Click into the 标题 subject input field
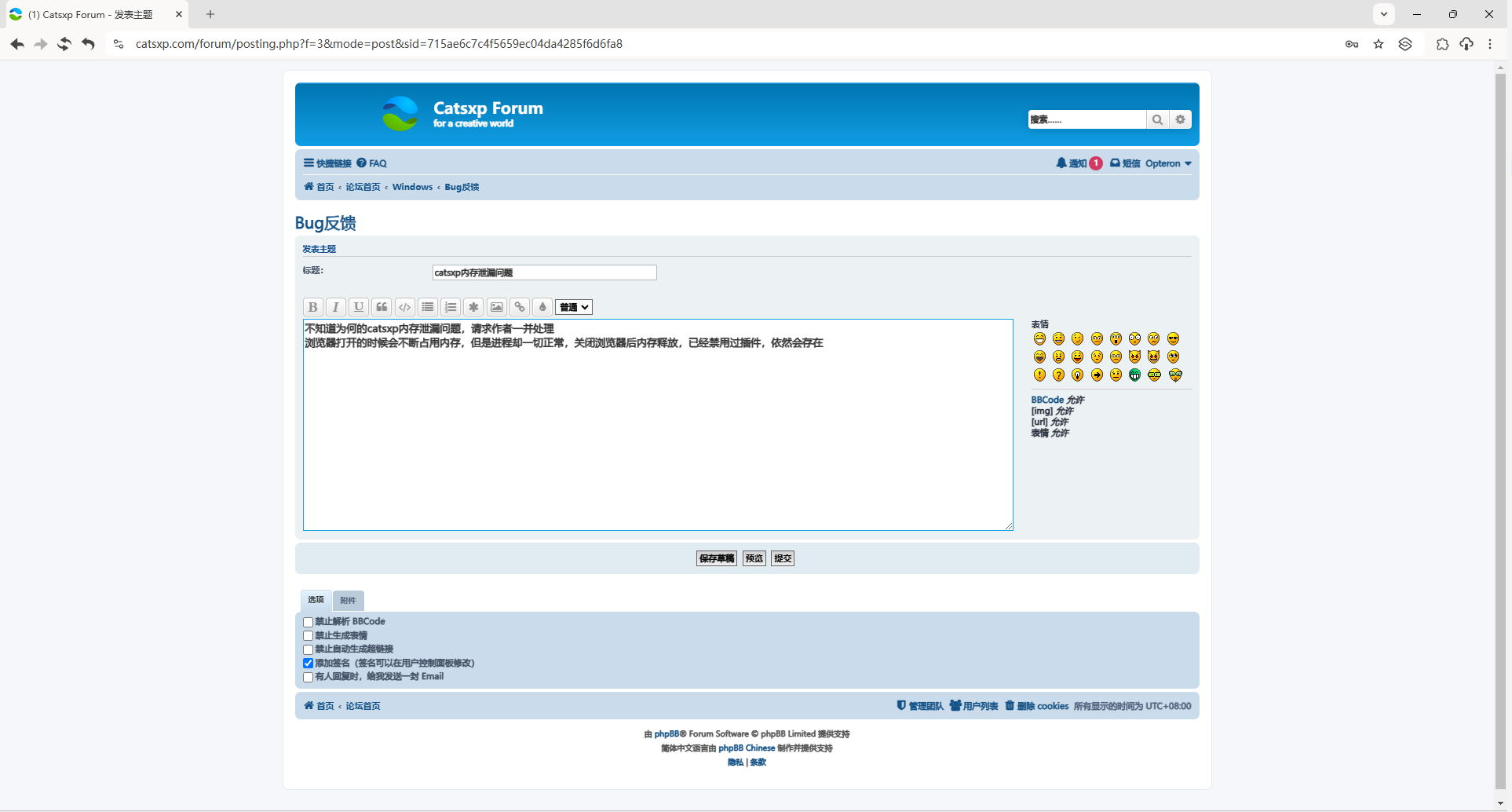 [544, 272]
